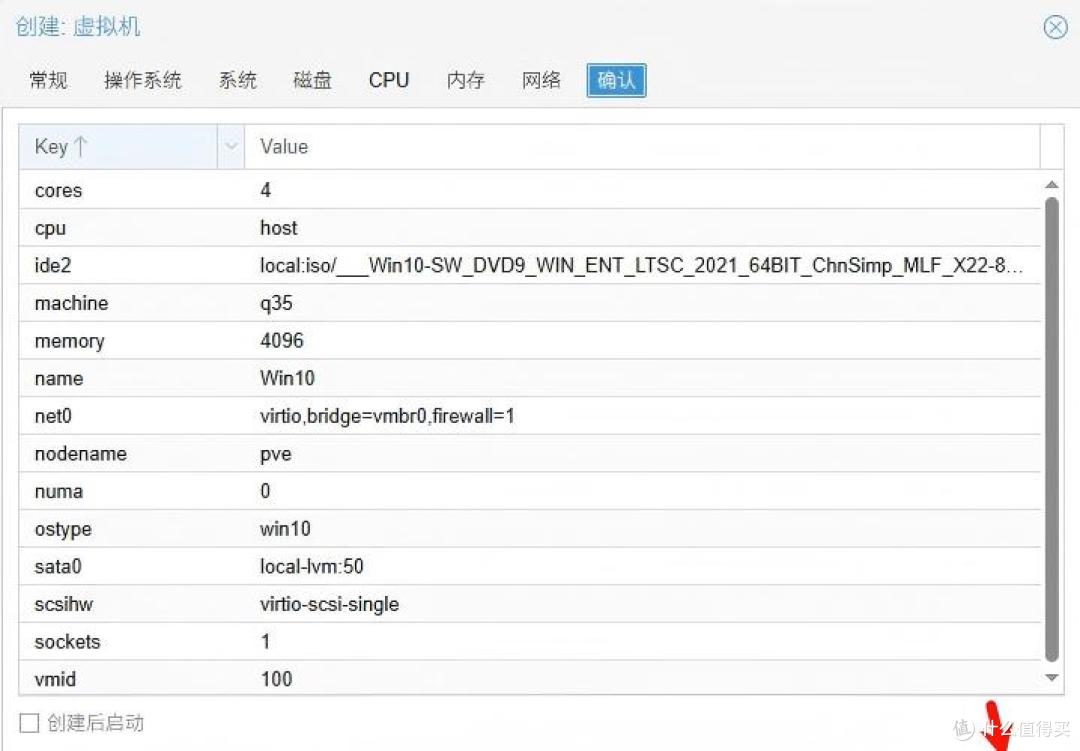Open the CPU tab

(x=388, y=81)
